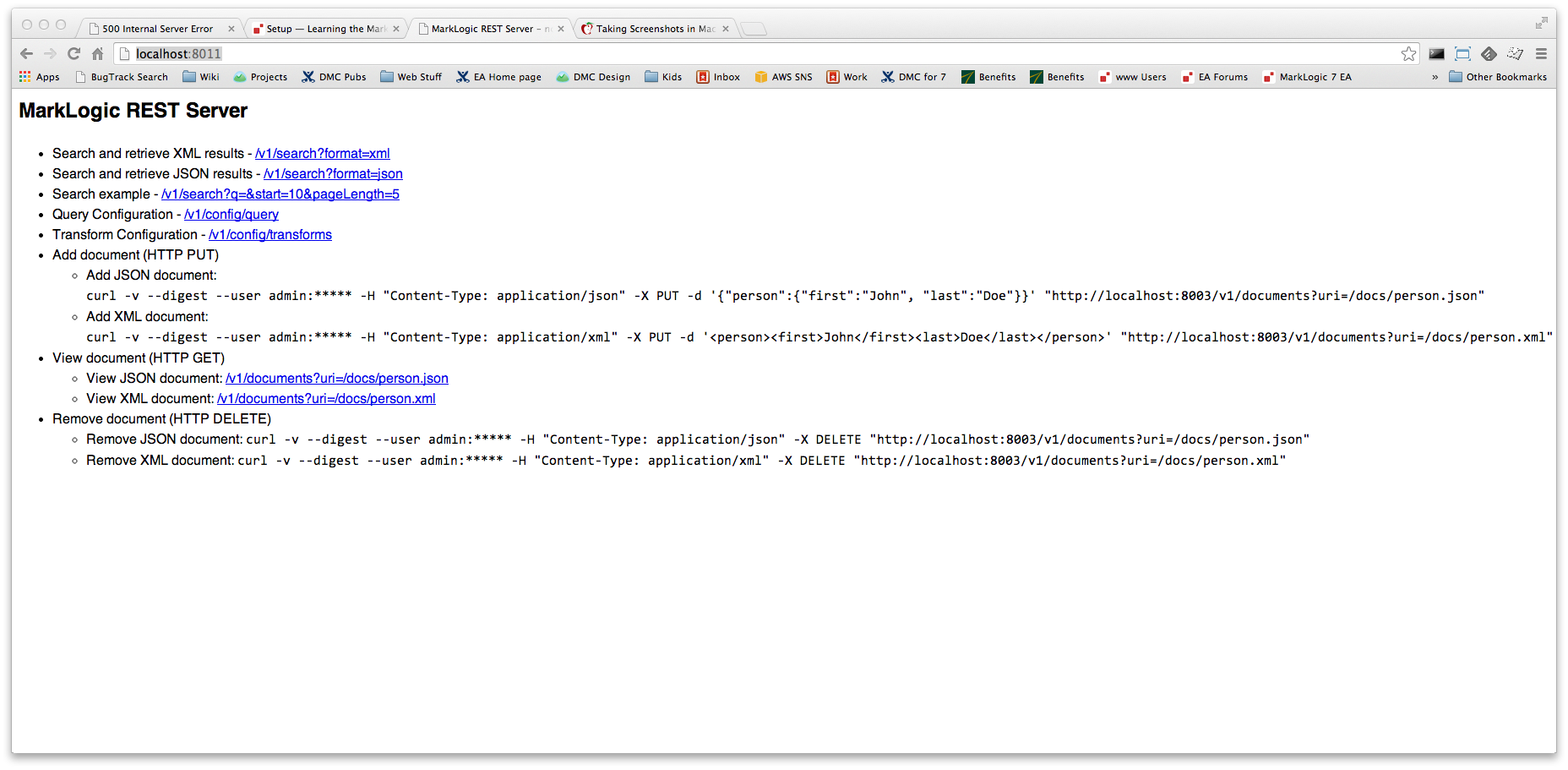Switch to the 500 Internal Server Error tab
The height and width of the screenshot is (770, 1568).
(157, 29)
